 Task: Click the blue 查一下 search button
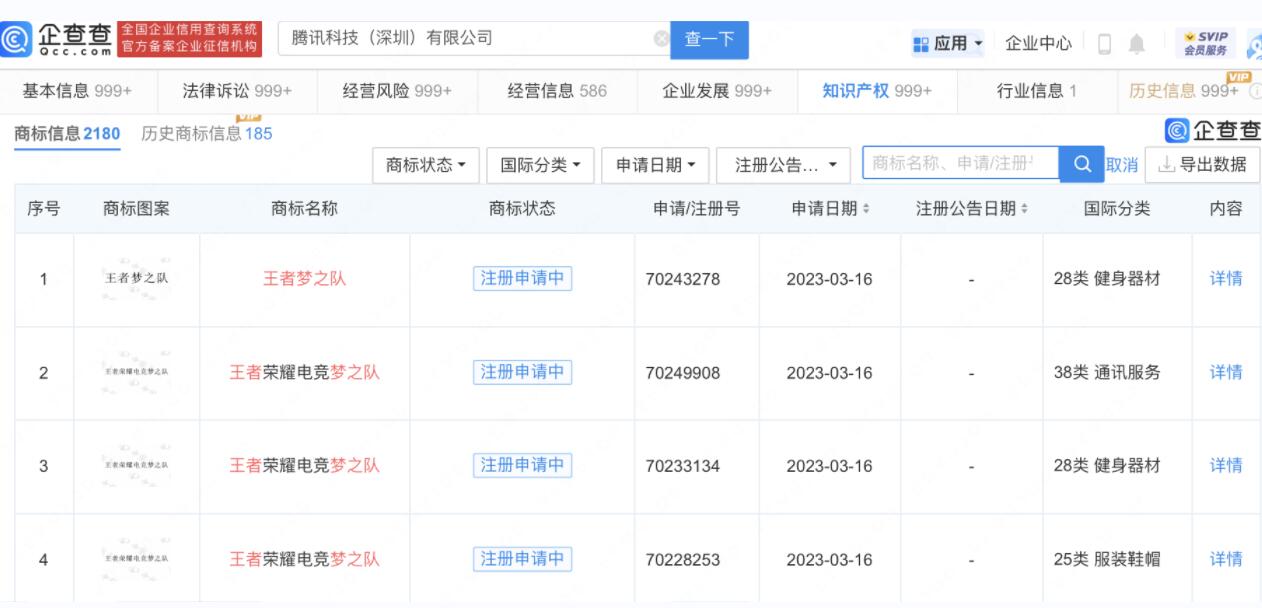(709, 40)
